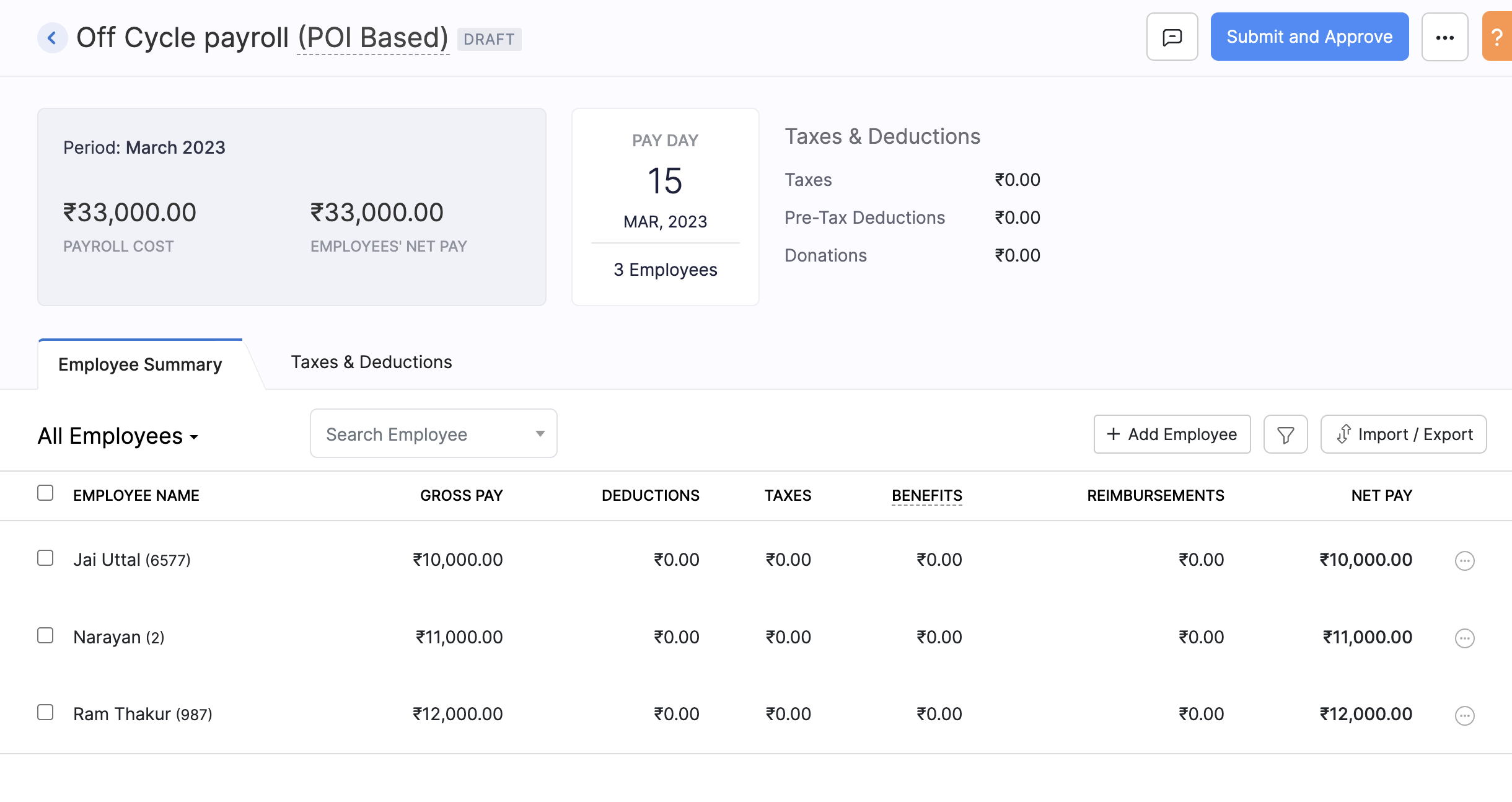Screen dimensions: 1512x802
Task: Click the back navigation chevron icon
Action: pyautogui.click(x=51, y=38)
